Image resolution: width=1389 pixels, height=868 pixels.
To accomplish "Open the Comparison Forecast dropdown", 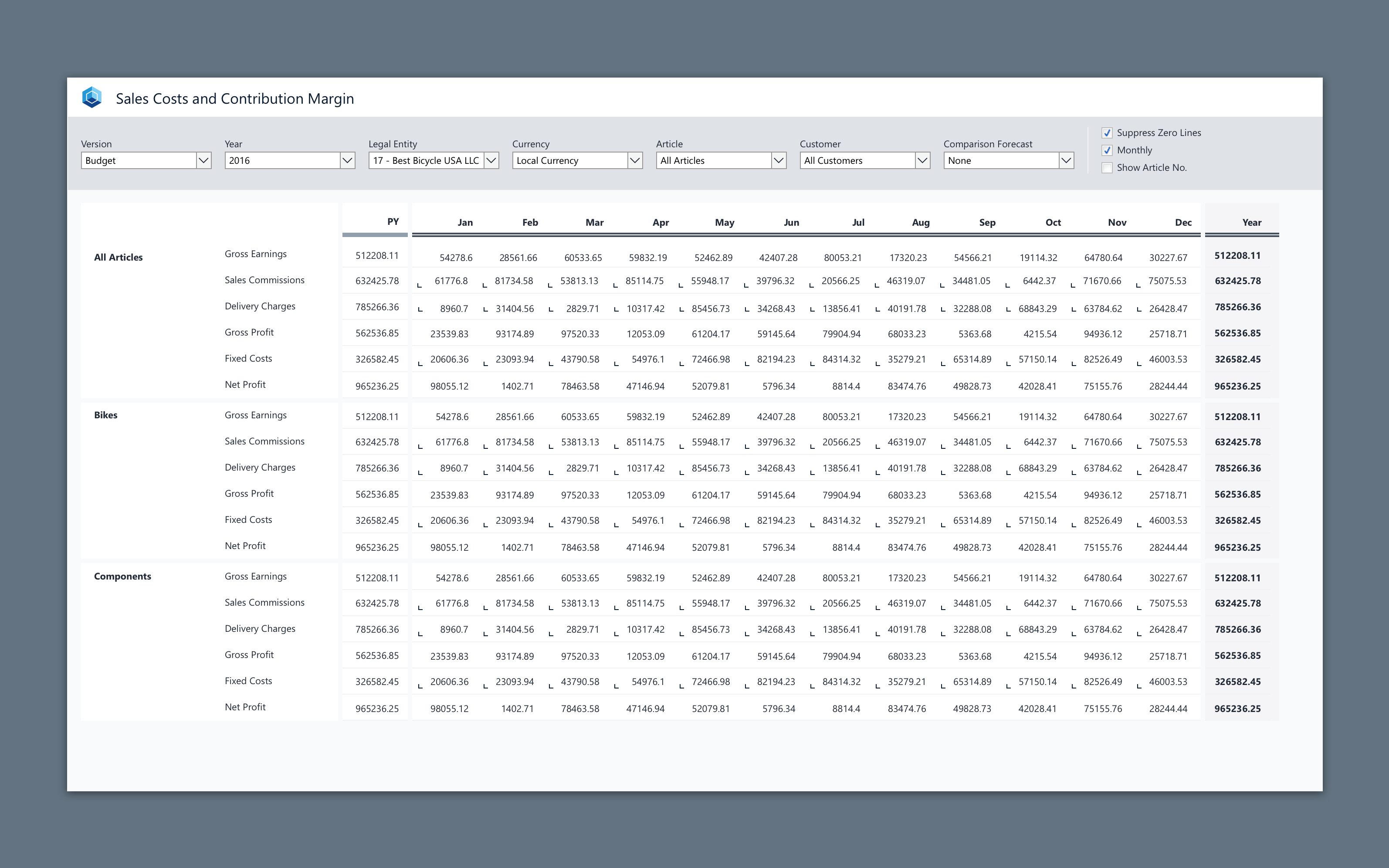I will [x=1066, y=161].
